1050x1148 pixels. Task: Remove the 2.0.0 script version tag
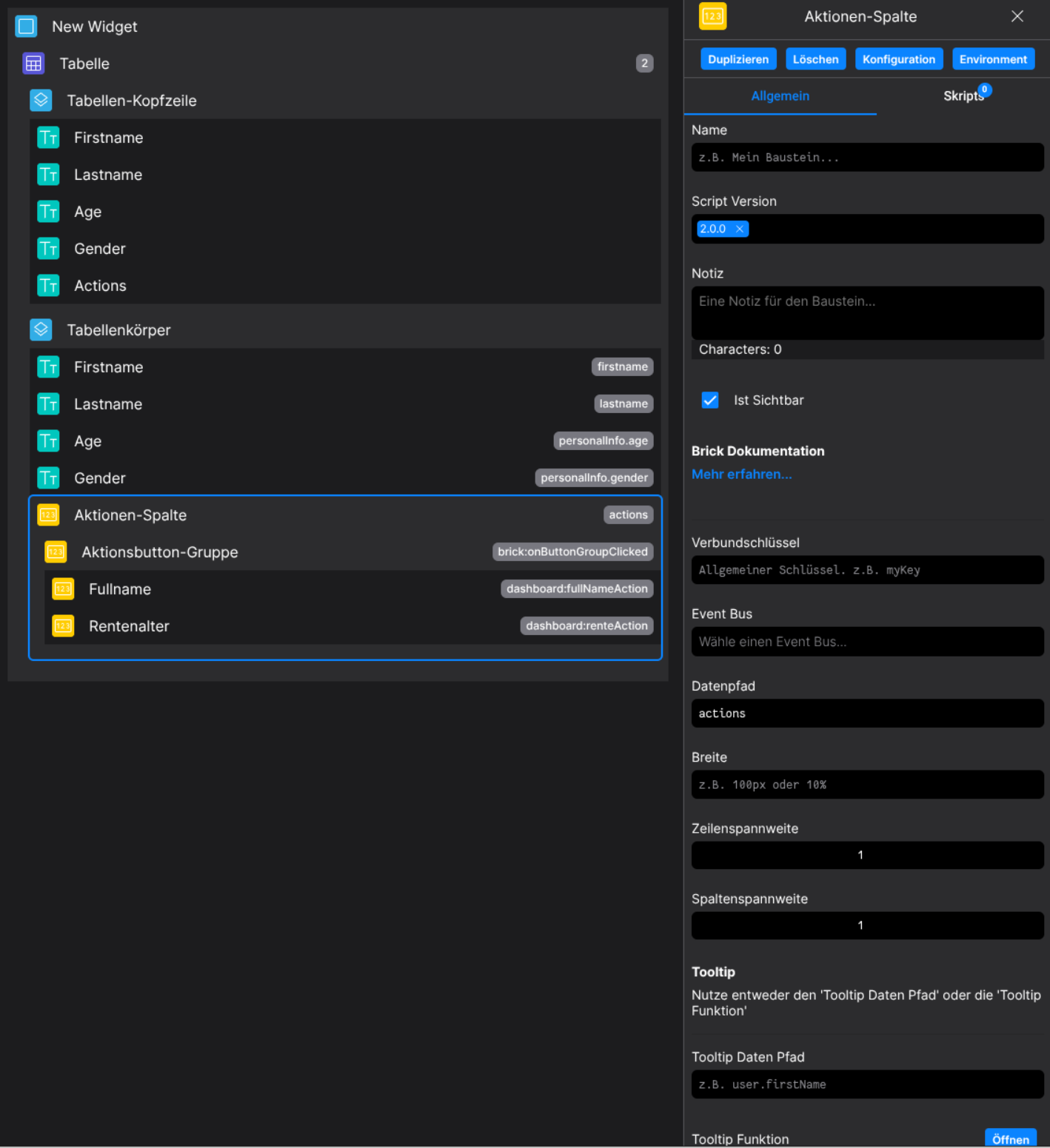739,229
